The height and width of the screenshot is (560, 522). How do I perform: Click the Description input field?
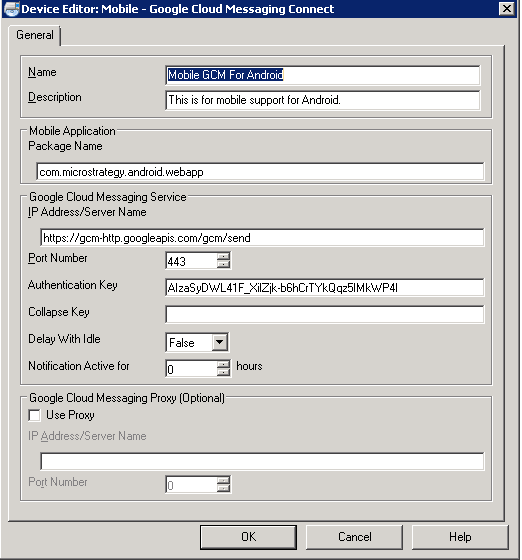323,100
